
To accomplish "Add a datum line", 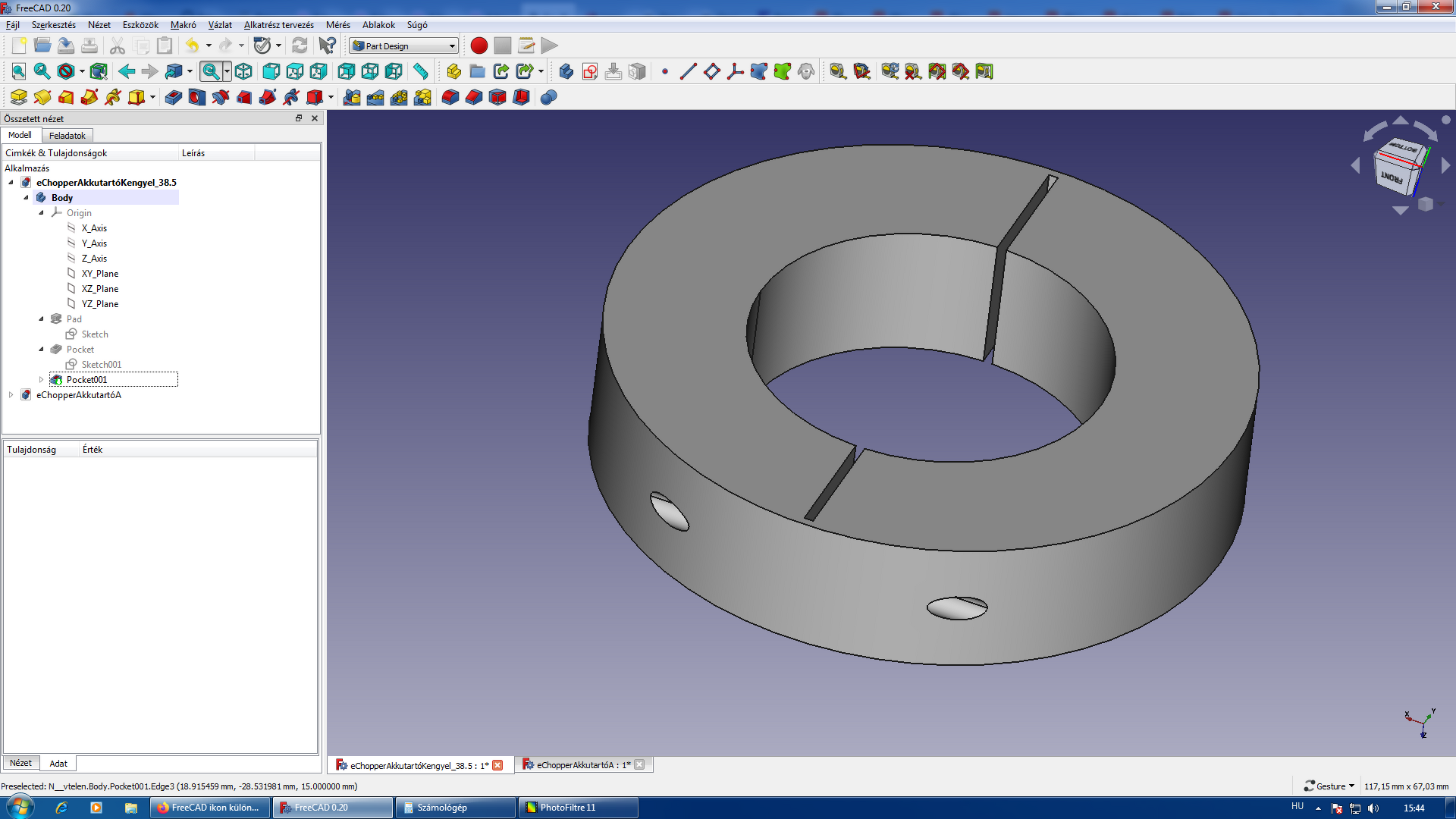I will (689, 71).
